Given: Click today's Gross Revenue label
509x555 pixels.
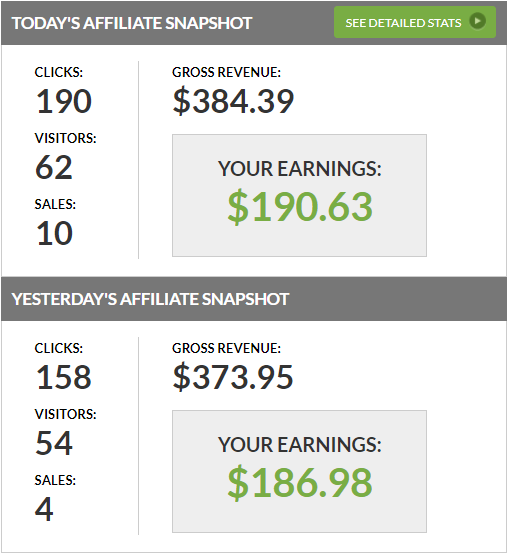Looking at the screenshot, I should (227, 73).
